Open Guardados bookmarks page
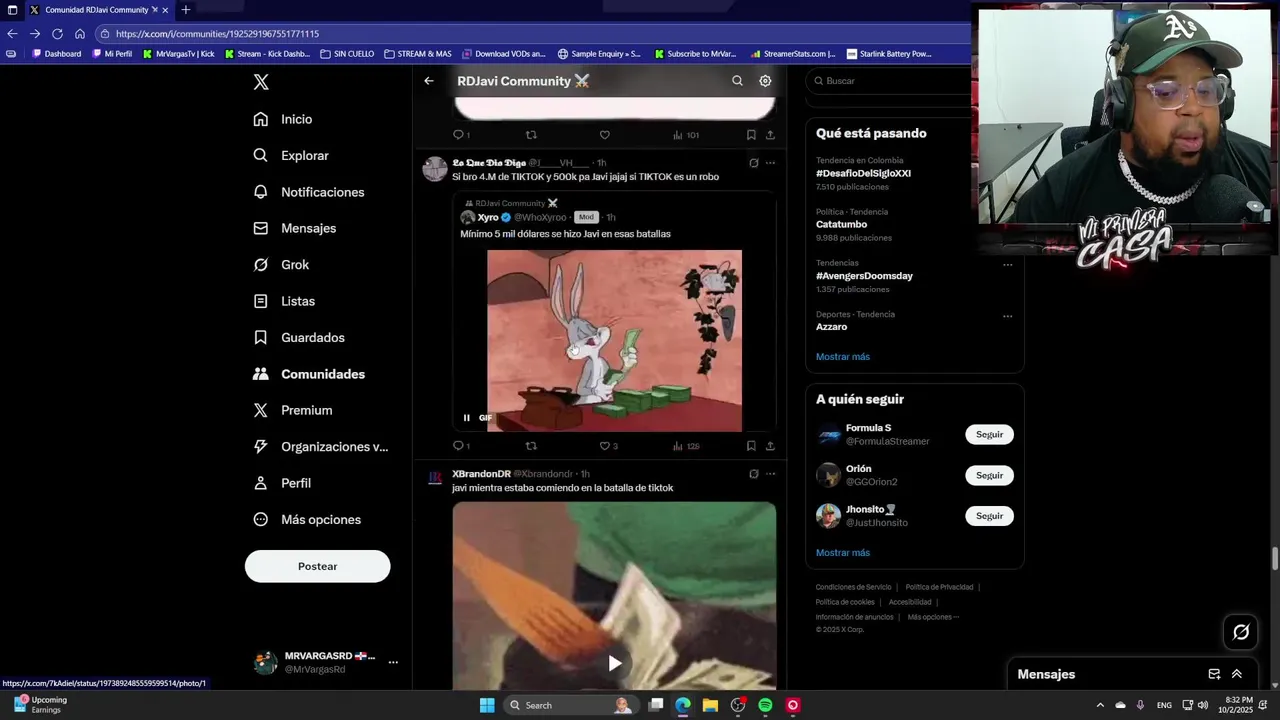 299,338
